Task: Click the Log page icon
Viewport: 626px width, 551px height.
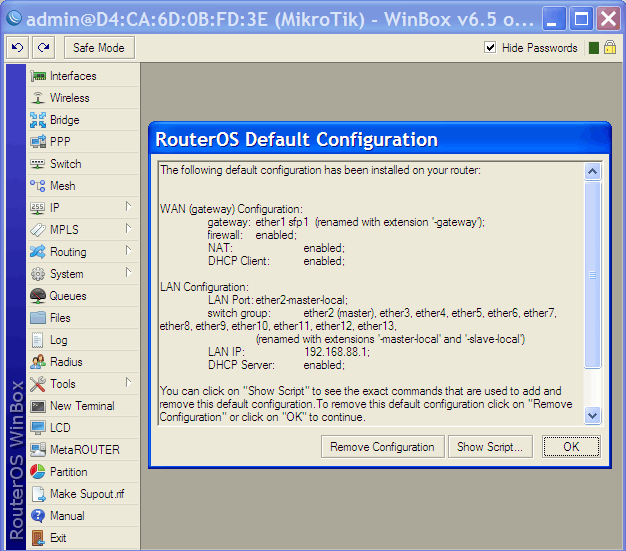Action: [x=38, y=340]
